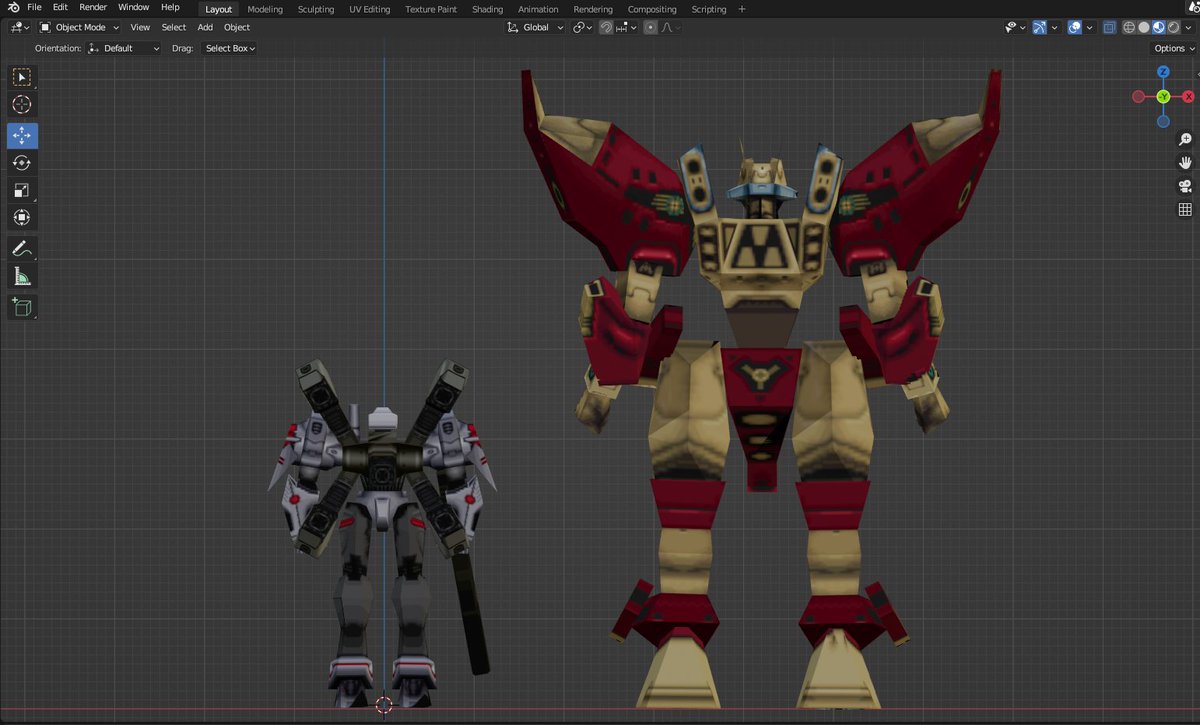Open the viewport View menu
This screenshot has height=725, width=1200.
140,28
